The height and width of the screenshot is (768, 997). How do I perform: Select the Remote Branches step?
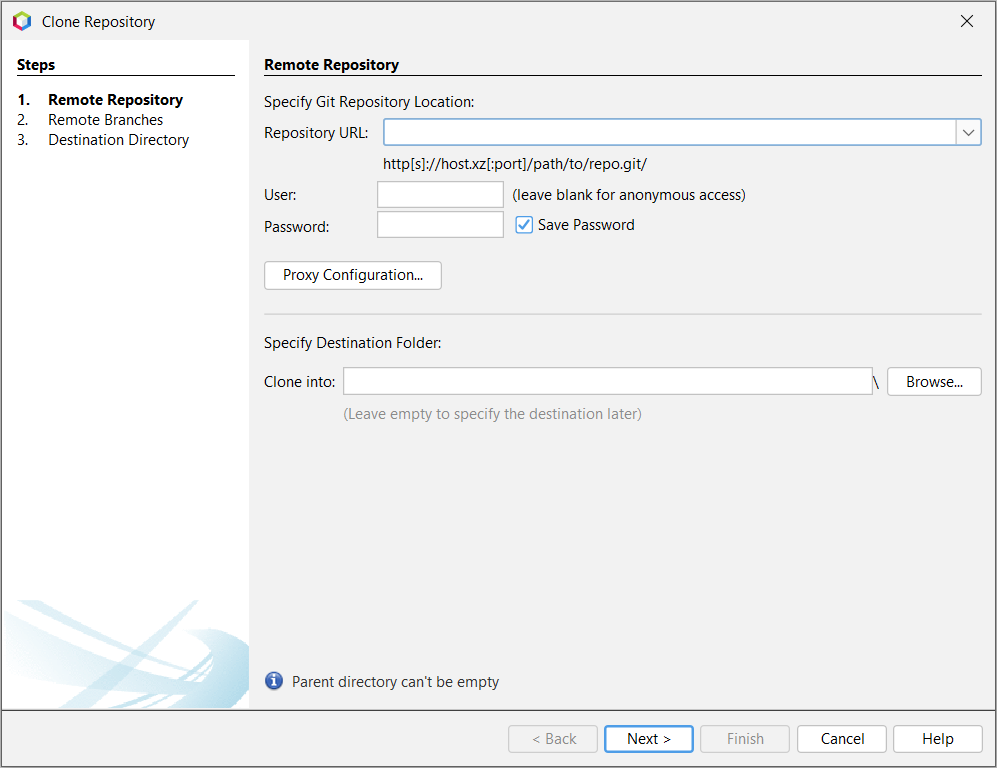click(x=105, y=120)
